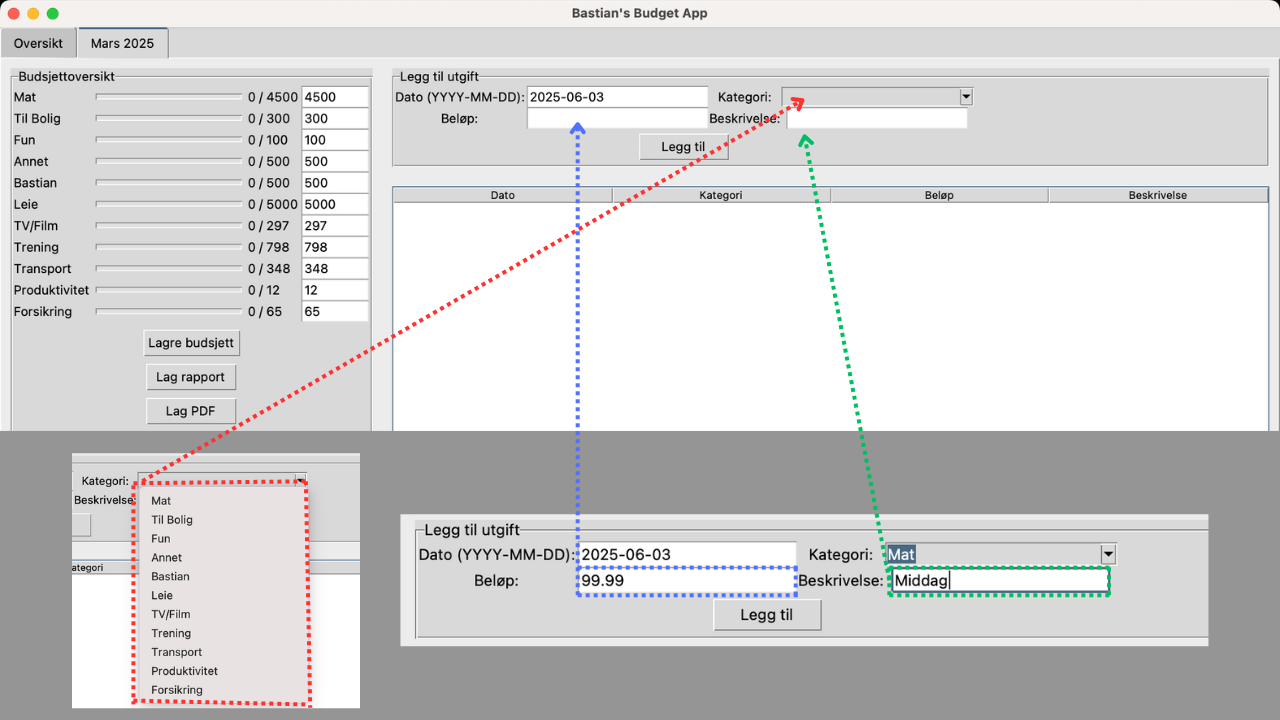The image size is (1280, 720).
Task: Click the Dato field next to the empty Kategori box
Action: pyautogui.click(x=617, y=97)
